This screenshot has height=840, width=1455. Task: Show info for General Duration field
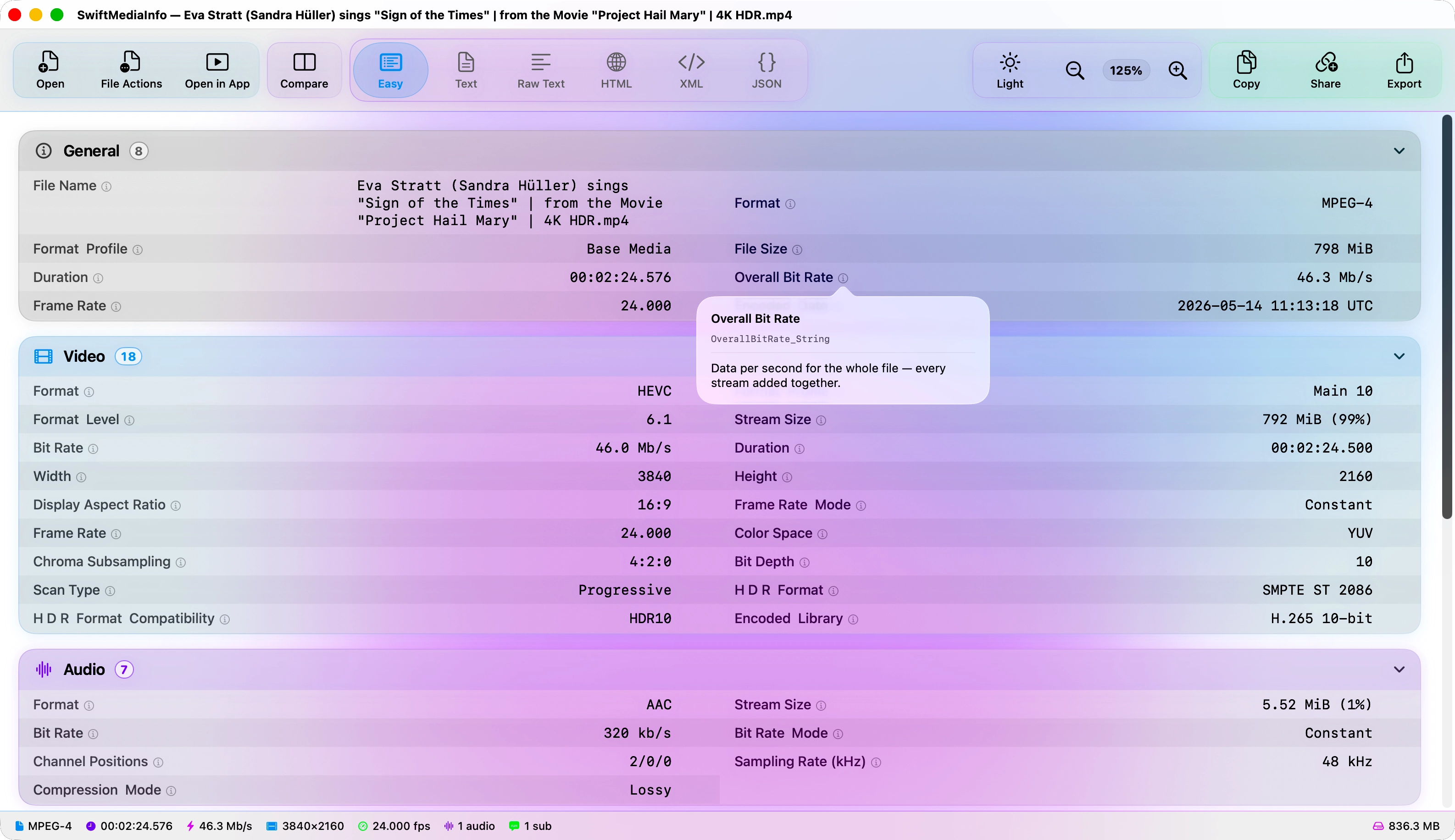(x=98, y=278)
